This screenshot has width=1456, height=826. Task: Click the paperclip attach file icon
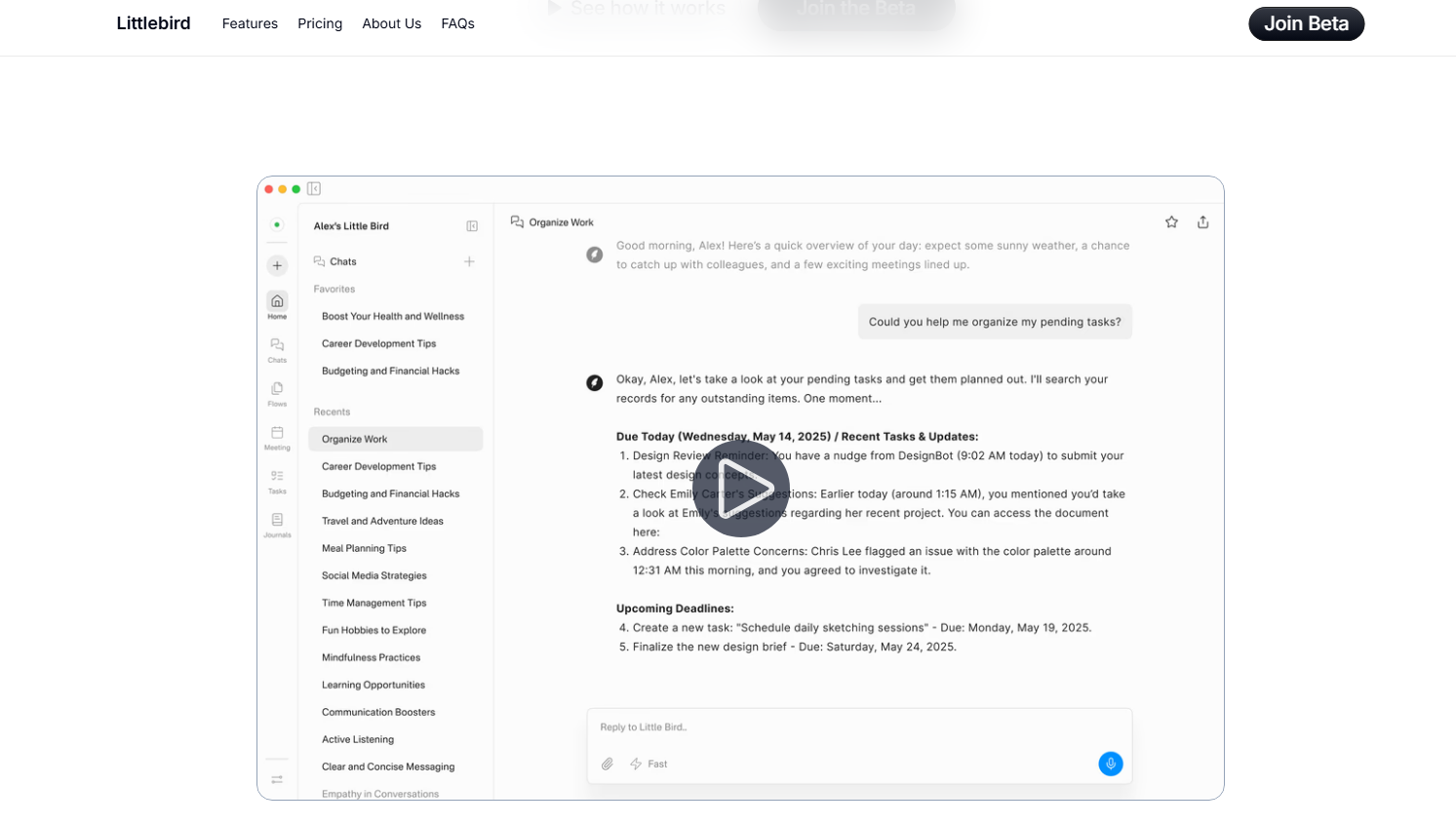(608, 764)
